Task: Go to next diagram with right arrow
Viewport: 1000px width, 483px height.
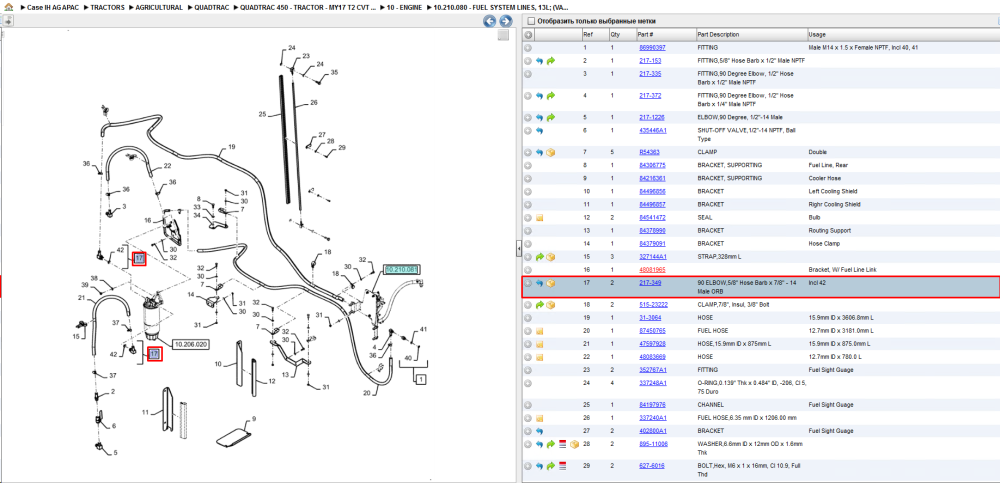Action: (505, 21)
